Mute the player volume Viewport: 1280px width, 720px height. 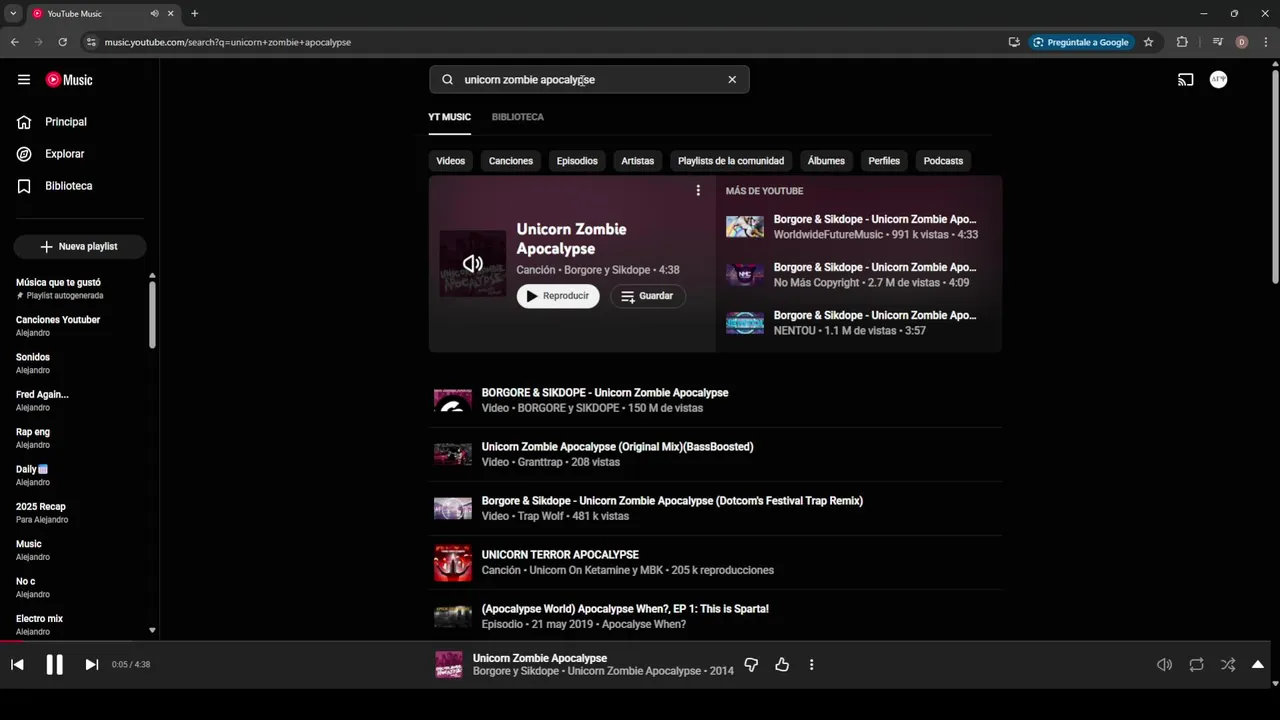pos(1164,664)
